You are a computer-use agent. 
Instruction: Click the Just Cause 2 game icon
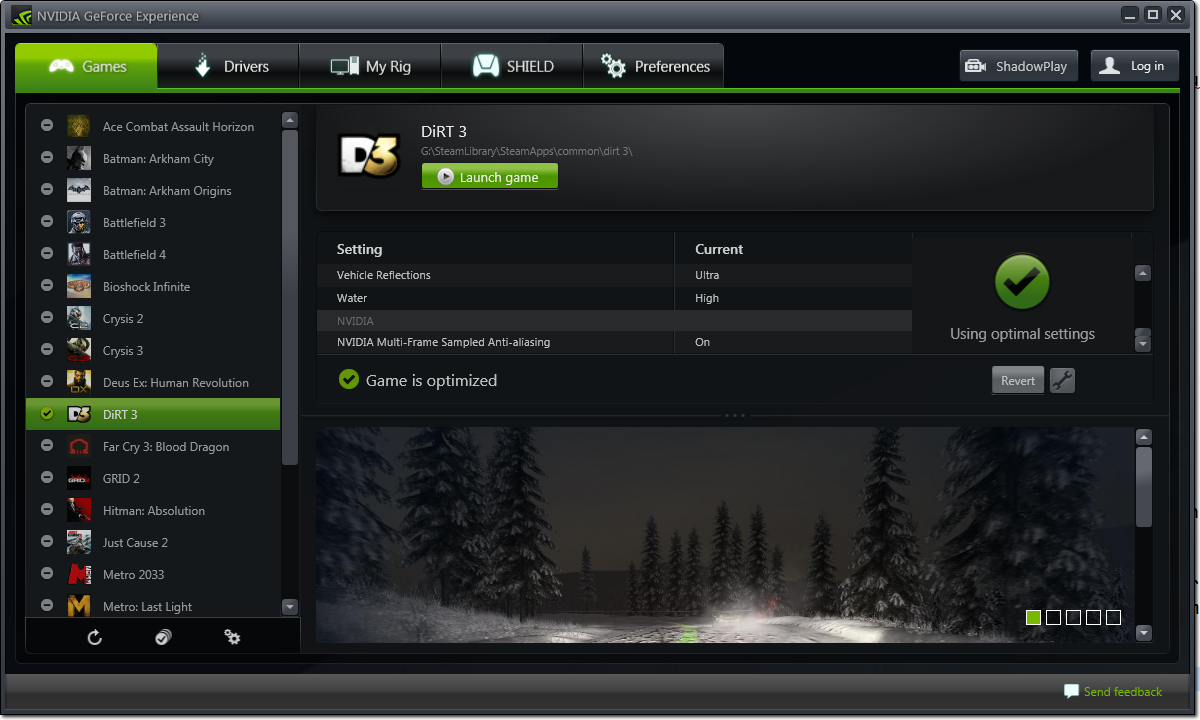click(x=79, y=542)
